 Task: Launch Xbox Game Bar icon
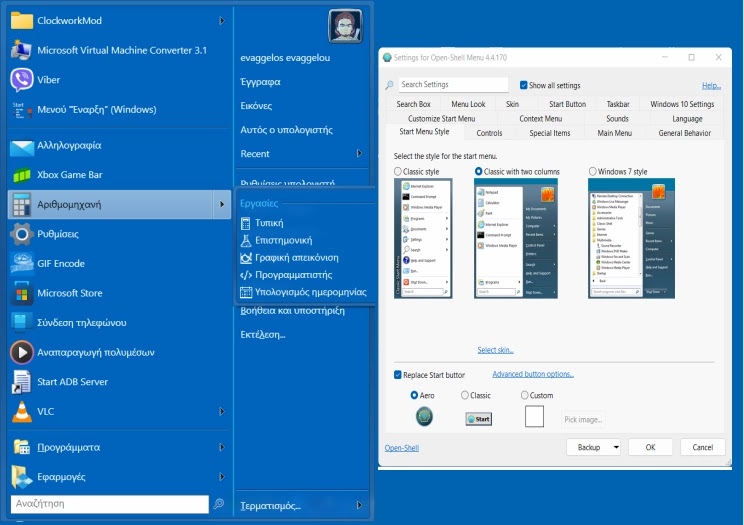click(21, 175)
